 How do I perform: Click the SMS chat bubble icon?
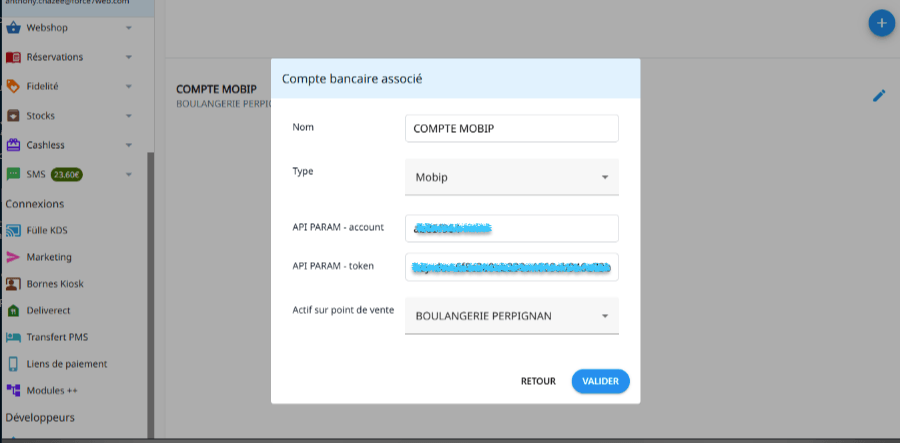click(x=13, y=174)
